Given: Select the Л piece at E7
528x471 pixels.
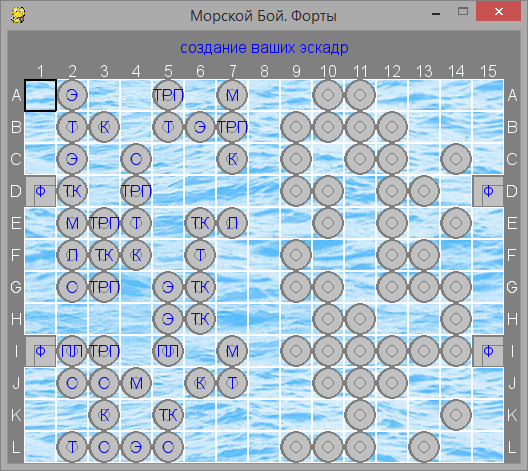Looking at the screenshot, I should (x=232, y=223).
